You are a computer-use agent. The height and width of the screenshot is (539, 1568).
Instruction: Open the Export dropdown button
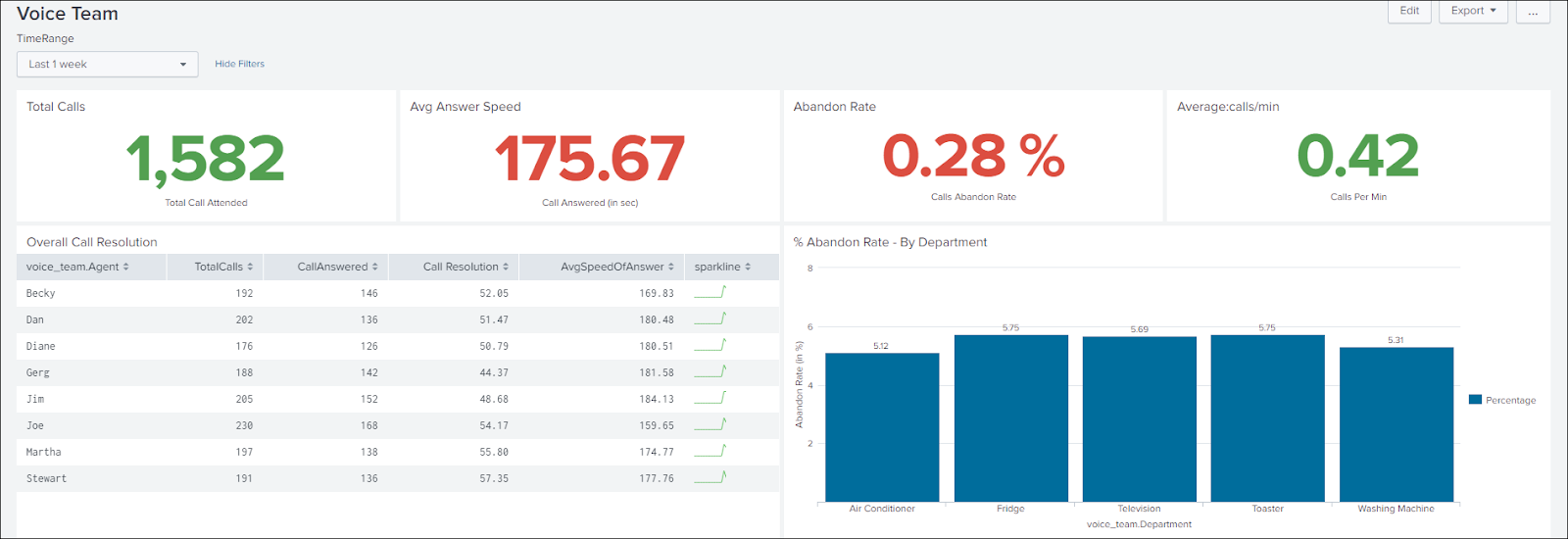(x=1473, y=11)
